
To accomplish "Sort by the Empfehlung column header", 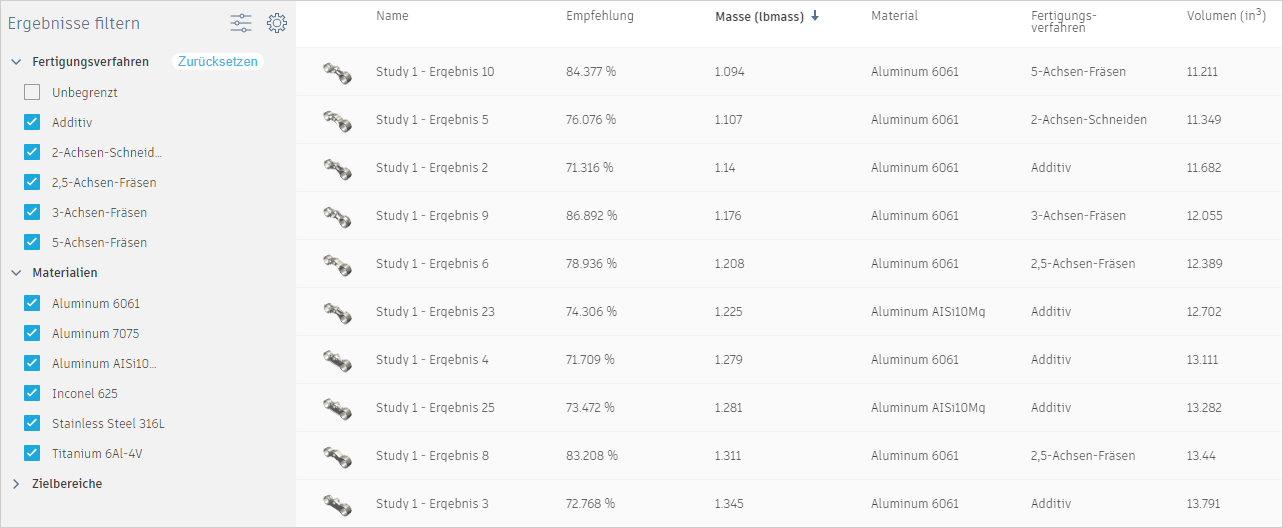I will pos(599,16).
